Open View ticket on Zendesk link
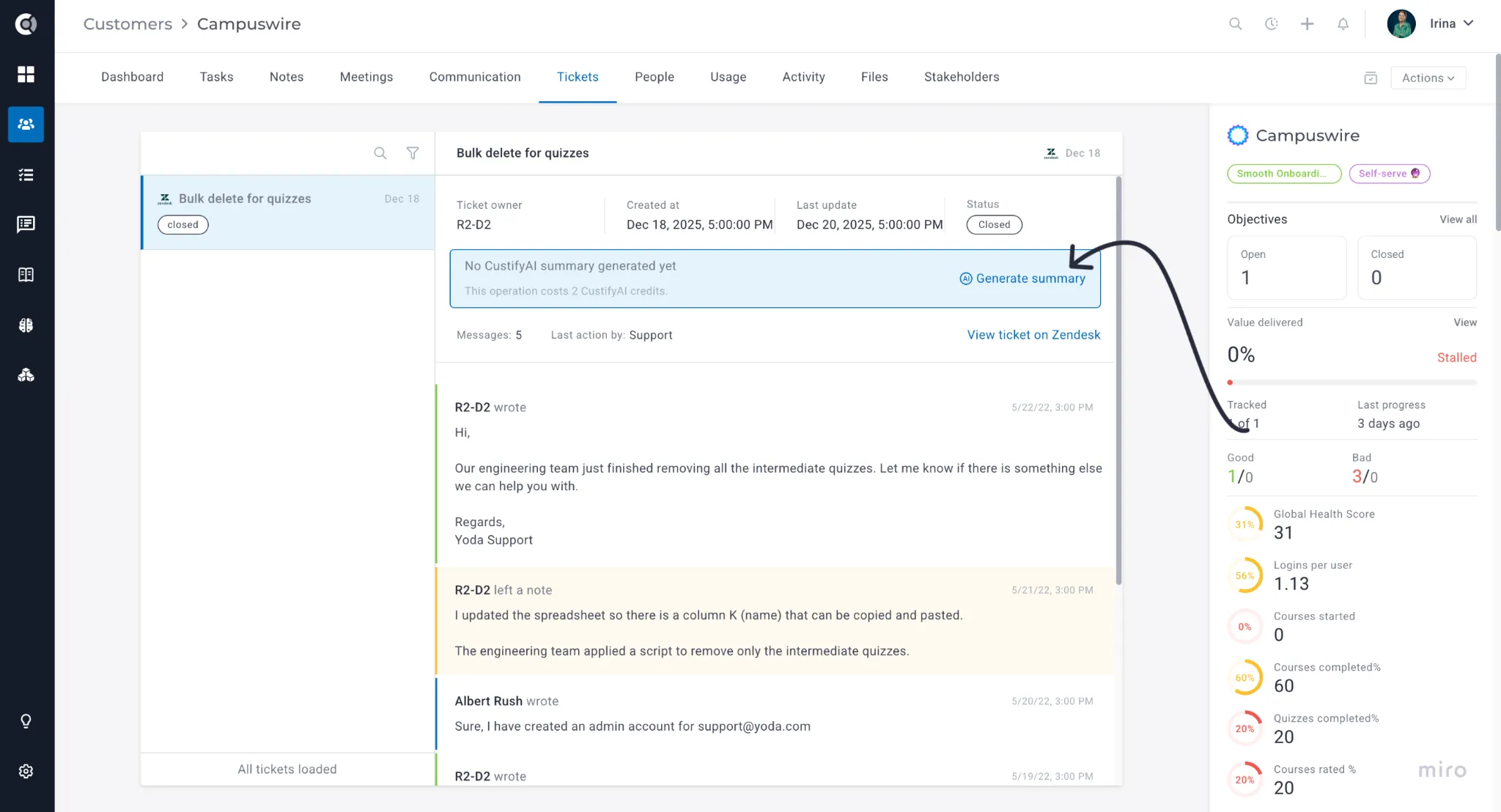This screenshot has height=812, width=1501. (x=1033, y=335)
